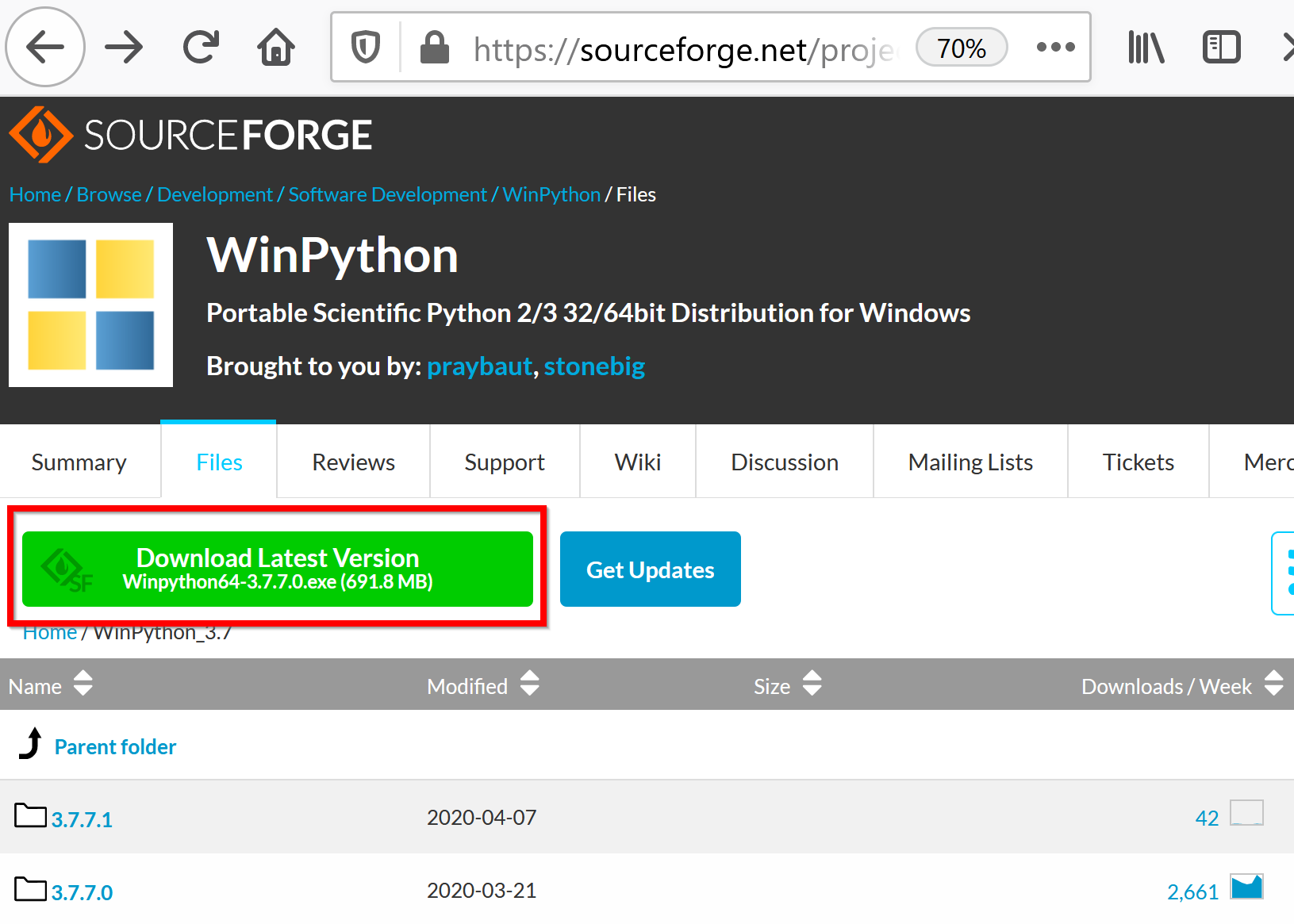Go back with the browser back arrow
Screen dimensions: 1294x924
click(x=45, y=48)
